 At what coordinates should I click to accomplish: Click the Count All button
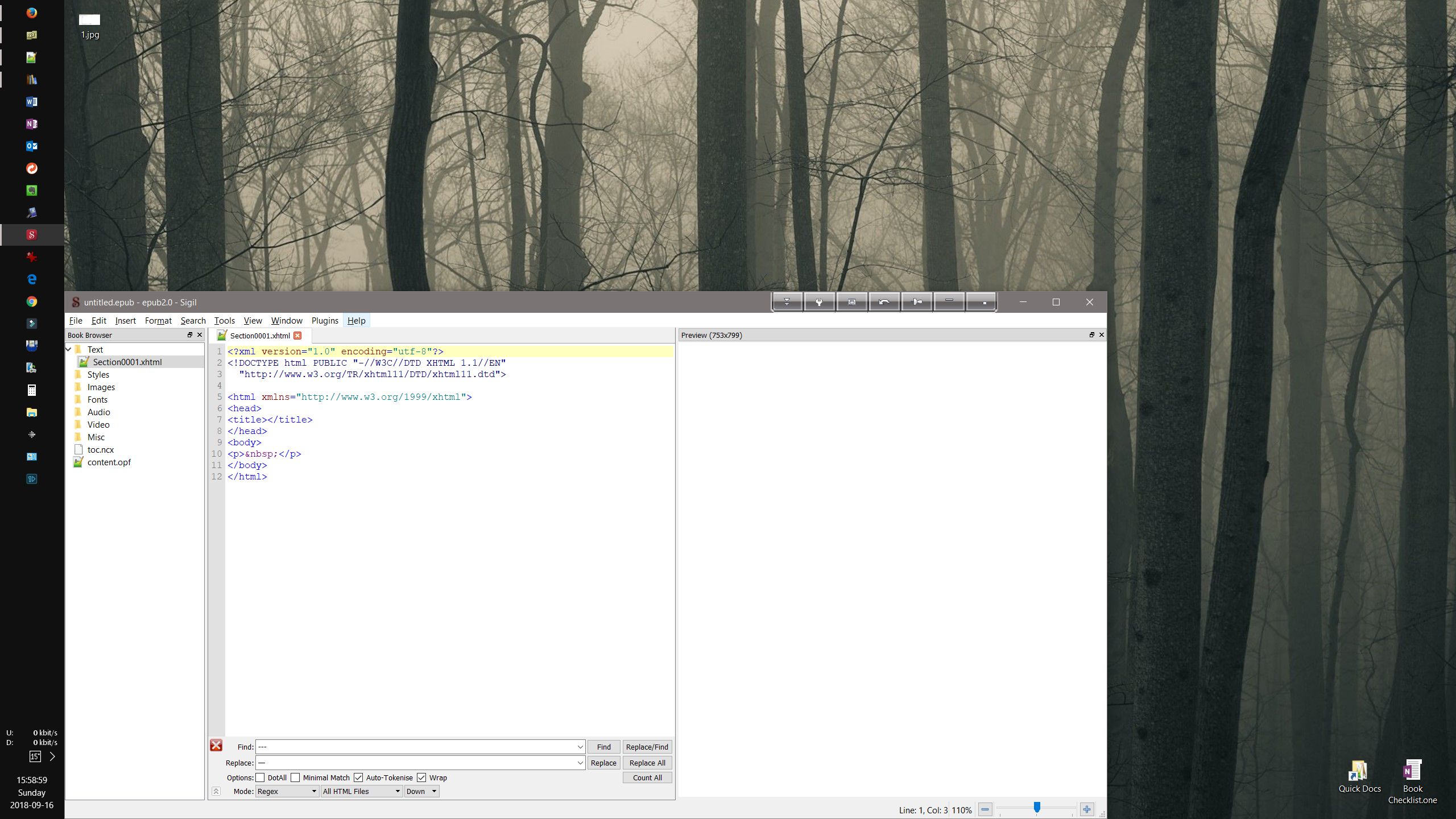[x=647, y=777]
